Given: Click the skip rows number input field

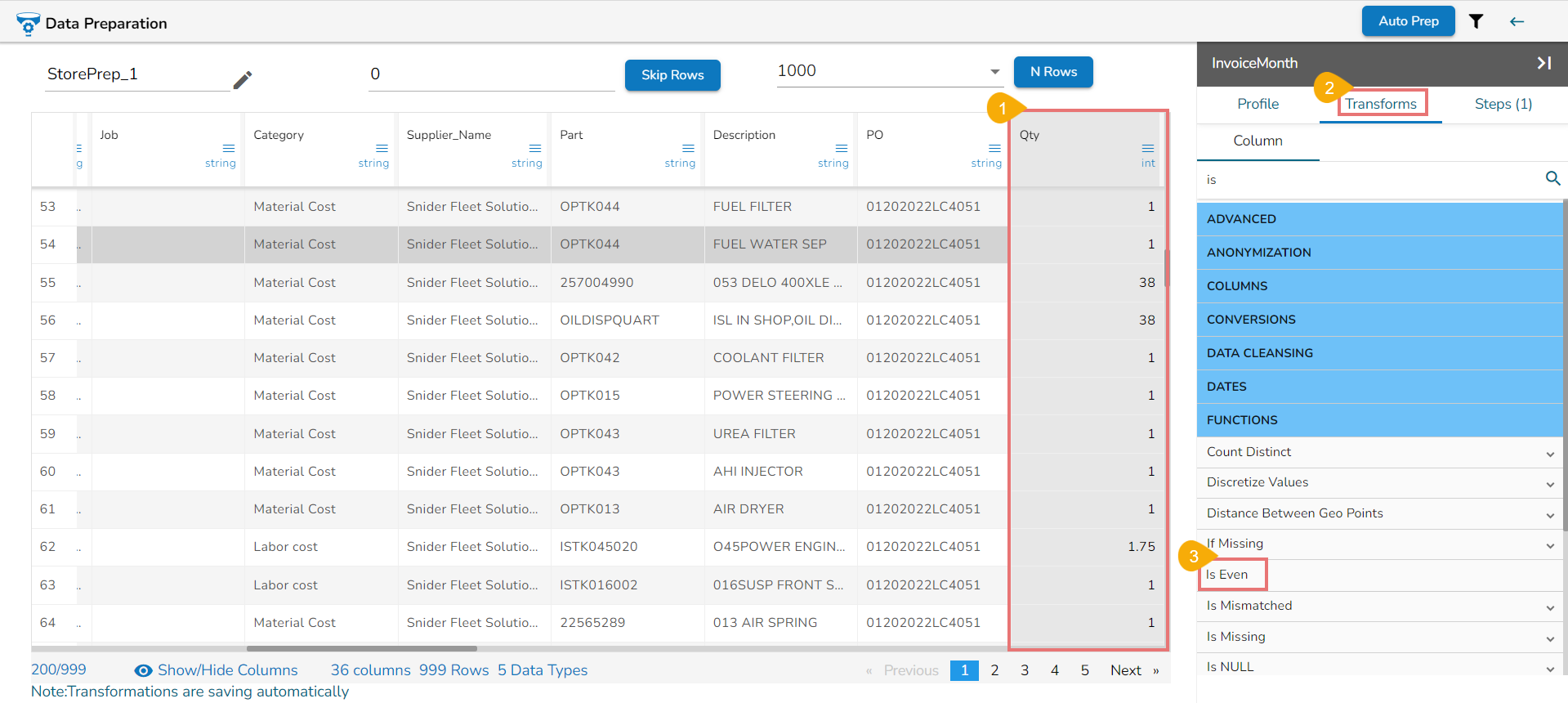Looking at the screenshot, I should [x=490, y=74].
